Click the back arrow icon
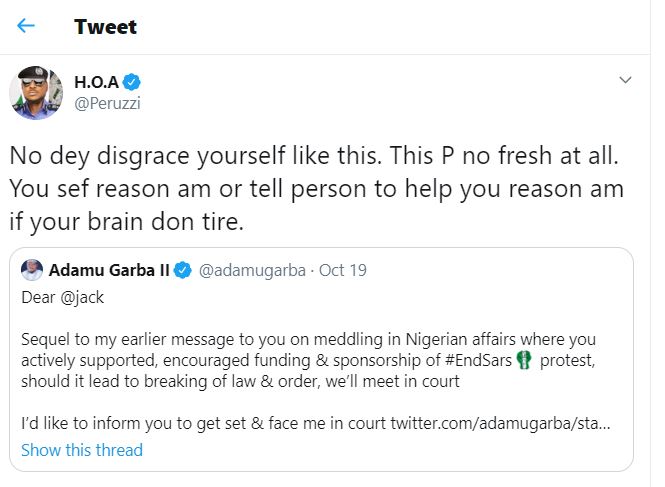 (x=26, y=26)
